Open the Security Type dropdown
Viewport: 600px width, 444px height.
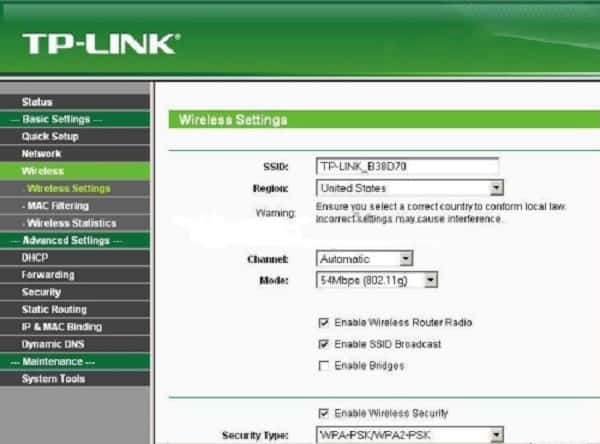tap(410, 435)
